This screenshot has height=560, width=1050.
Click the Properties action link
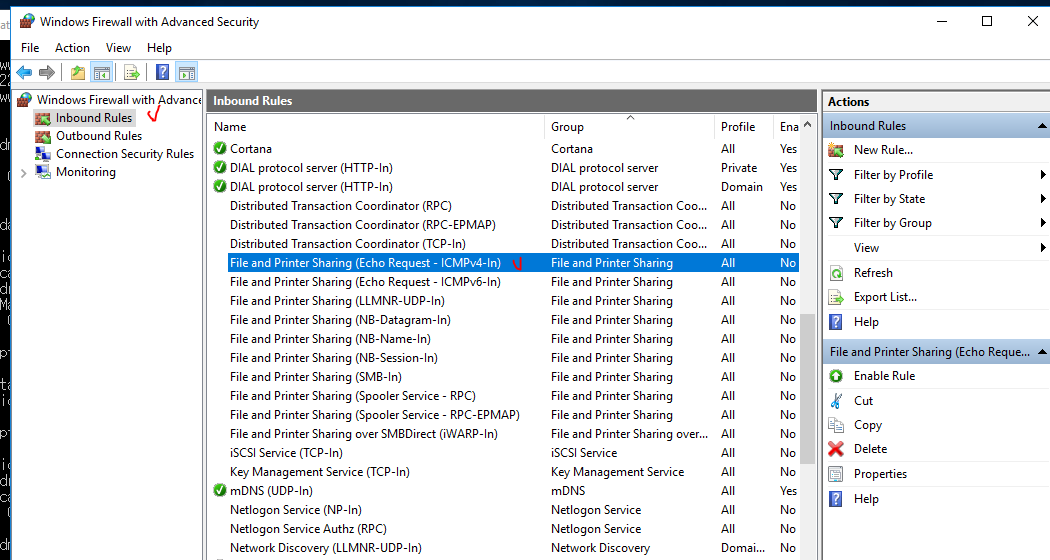coord(881,474)
